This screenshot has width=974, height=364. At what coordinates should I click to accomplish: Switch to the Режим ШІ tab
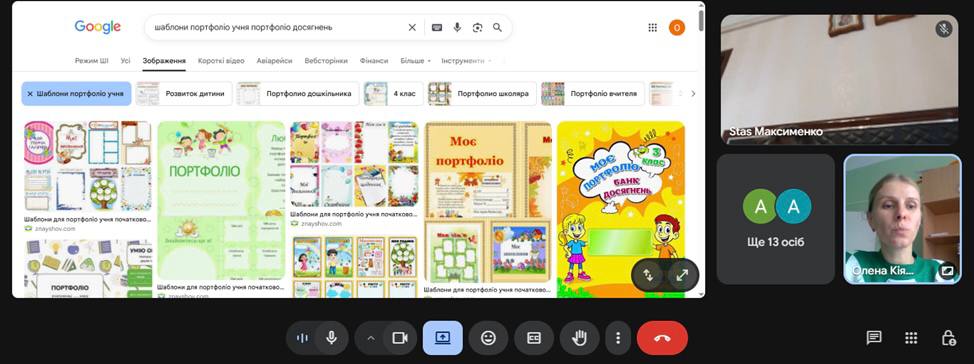pos(91,61)
